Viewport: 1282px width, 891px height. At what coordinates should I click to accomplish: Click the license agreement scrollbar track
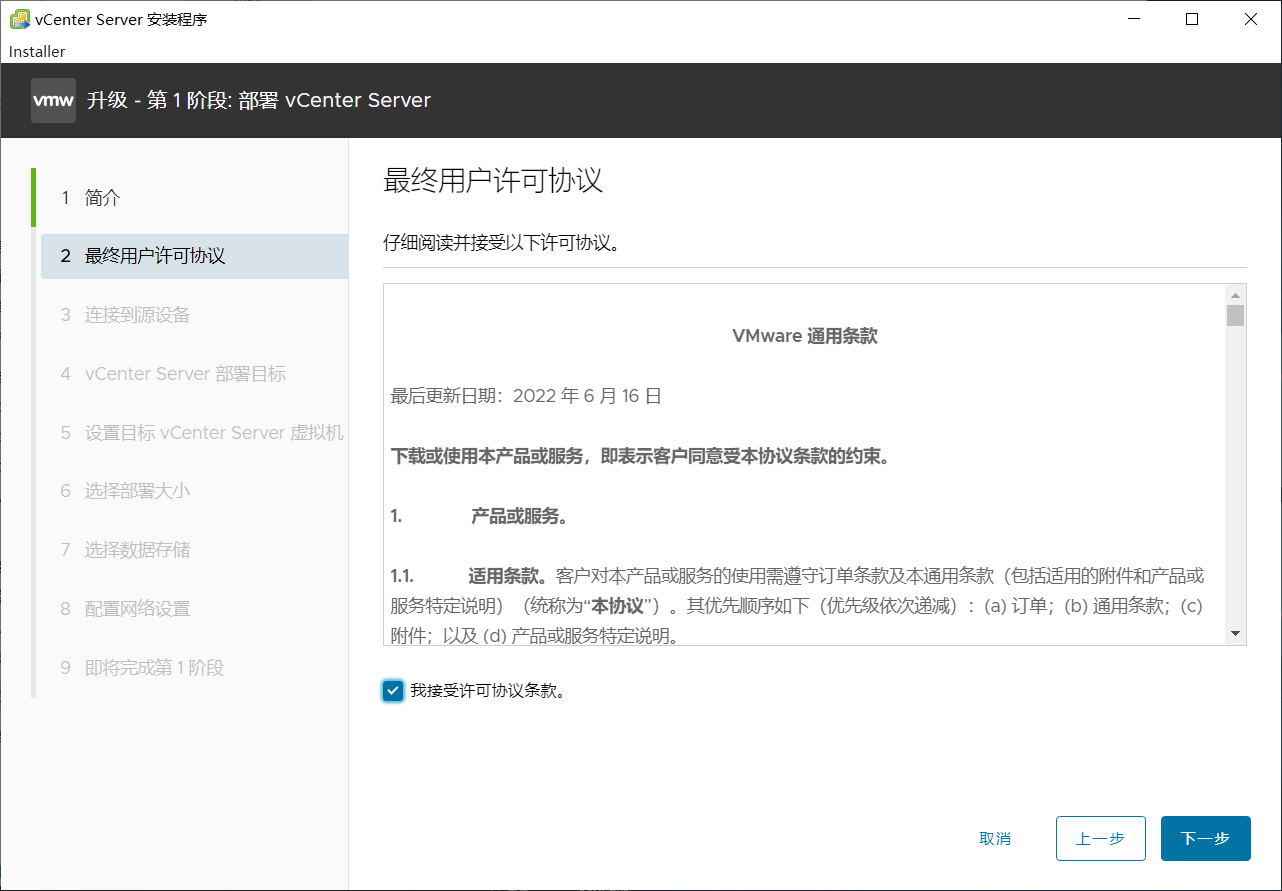point(1236,470)
